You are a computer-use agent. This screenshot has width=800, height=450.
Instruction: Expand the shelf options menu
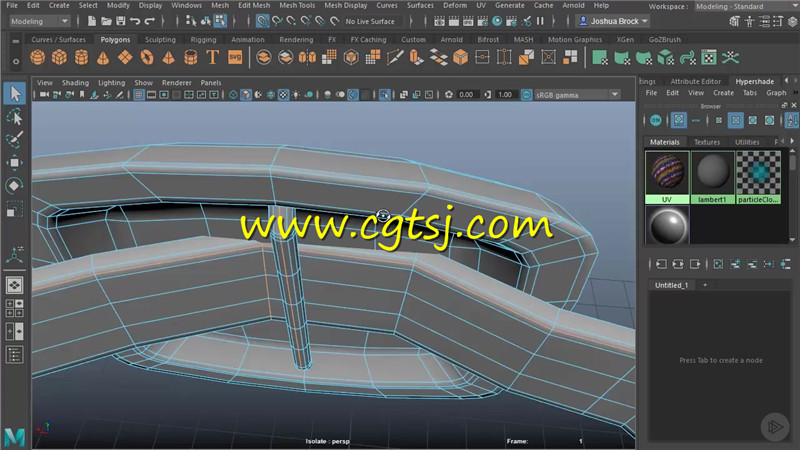(16, 61)
